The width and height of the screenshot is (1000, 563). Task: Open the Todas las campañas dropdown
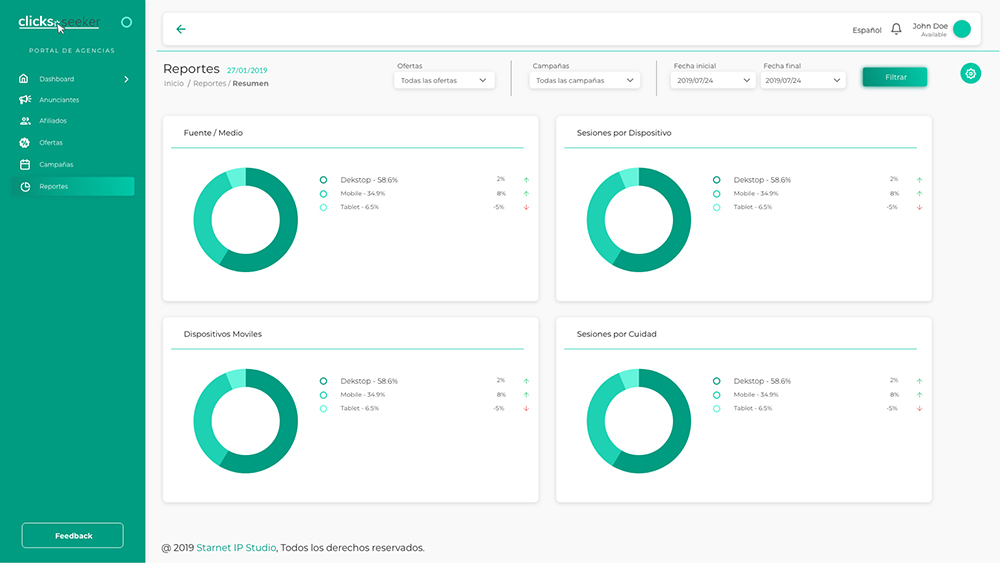(585, 80)
